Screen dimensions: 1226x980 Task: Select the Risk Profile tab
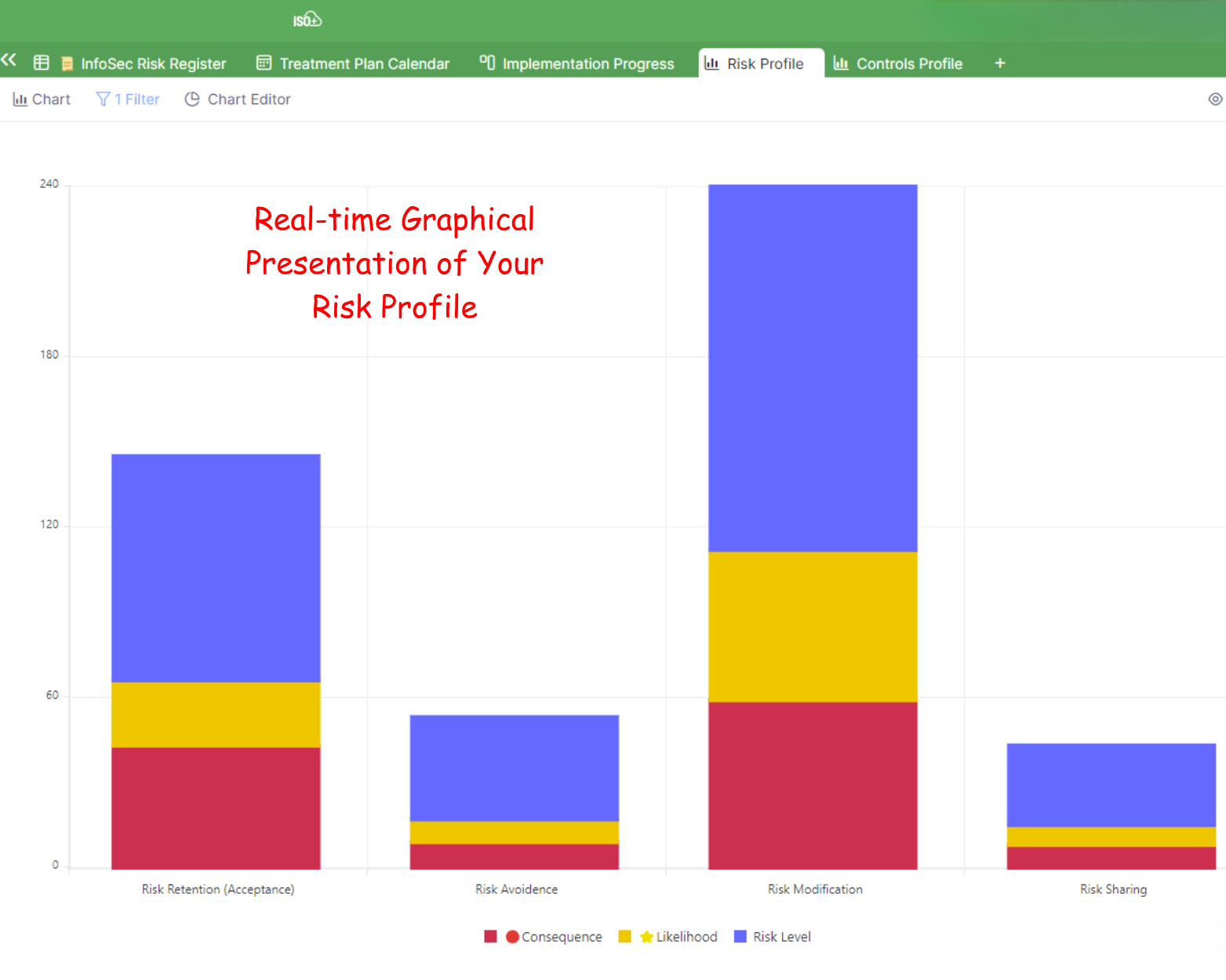pyautogui.click(x=764, y=64)
